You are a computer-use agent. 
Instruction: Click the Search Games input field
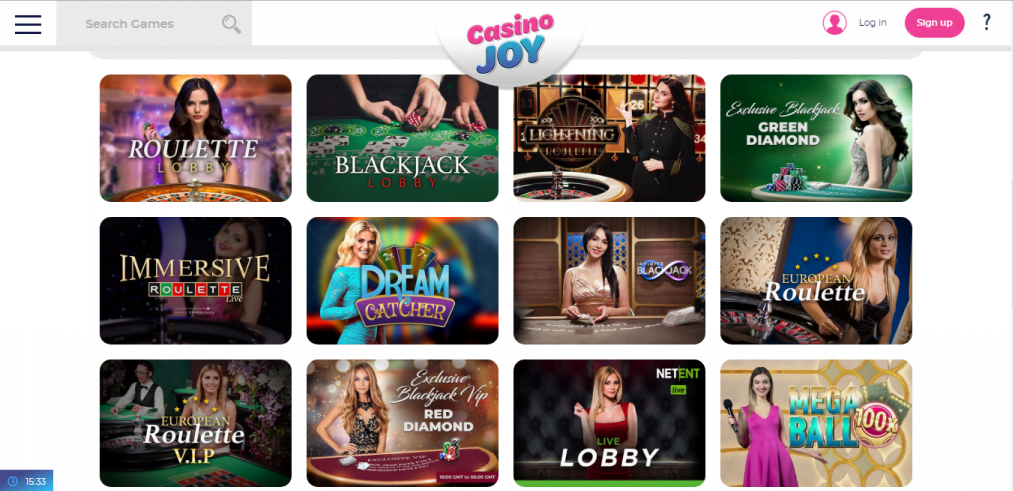154,24
